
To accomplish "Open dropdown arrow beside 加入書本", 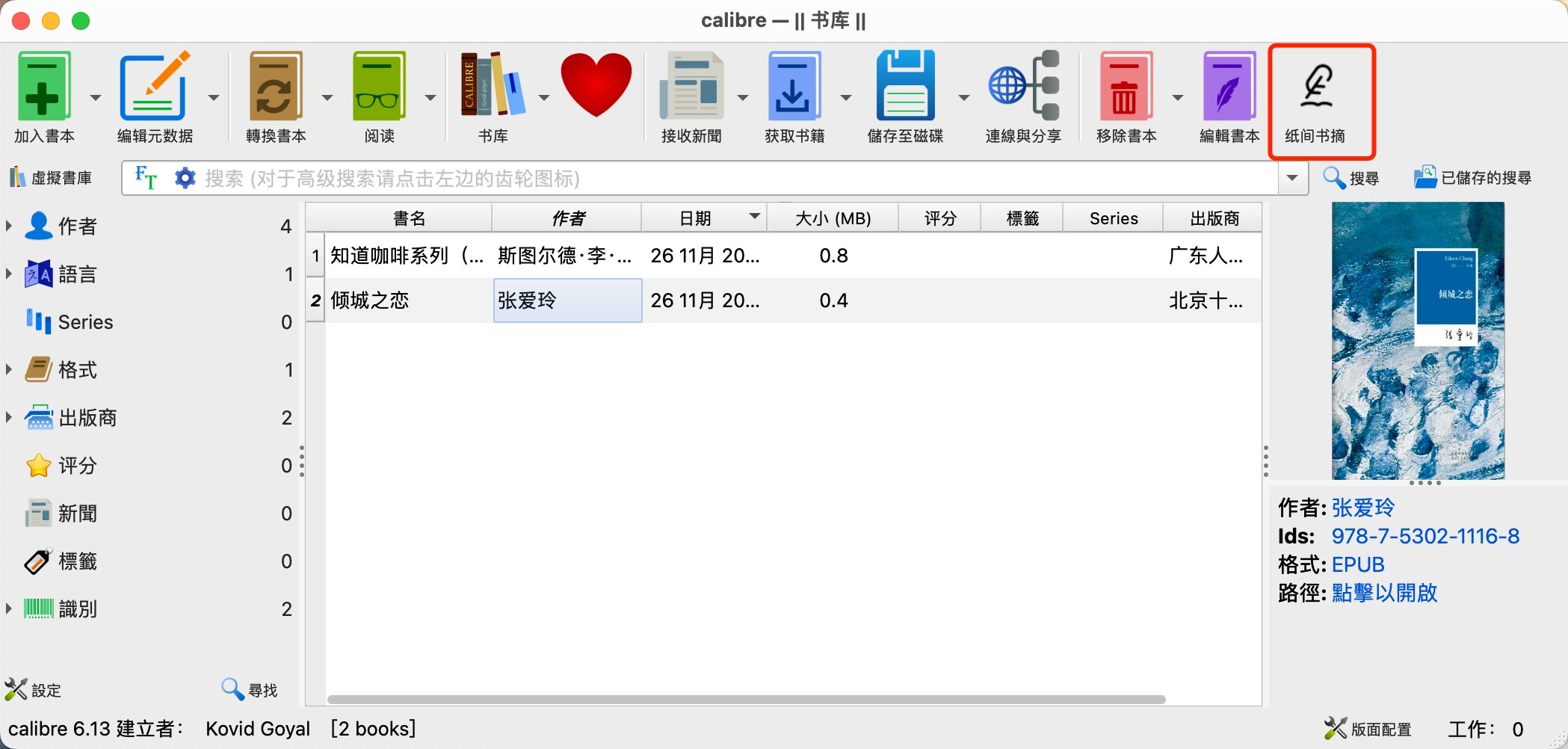I will (96, 98).
